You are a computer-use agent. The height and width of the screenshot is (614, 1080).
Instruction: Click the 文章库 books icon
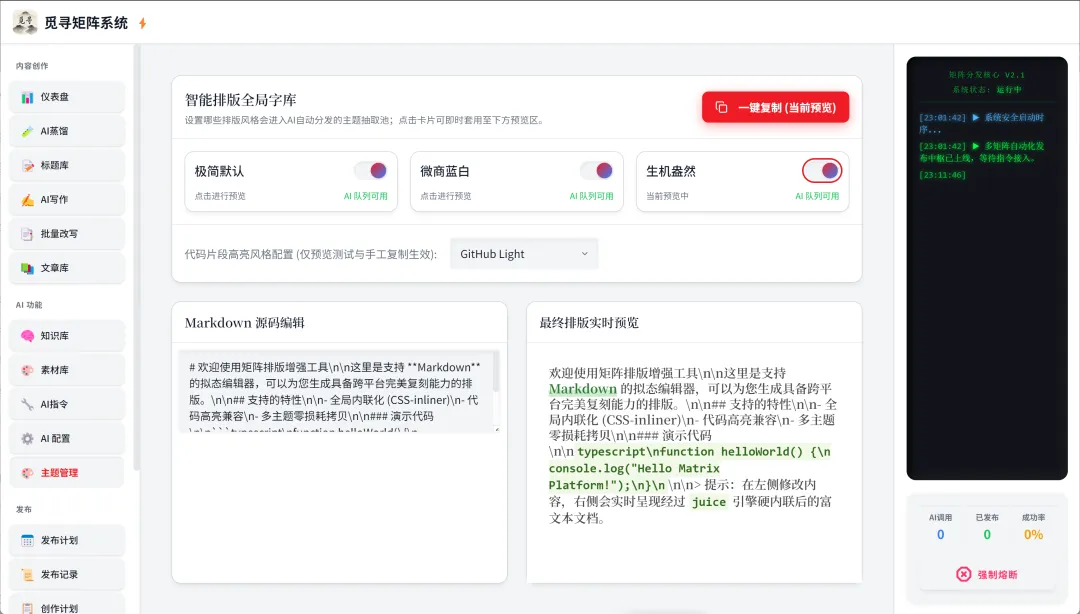28,268
